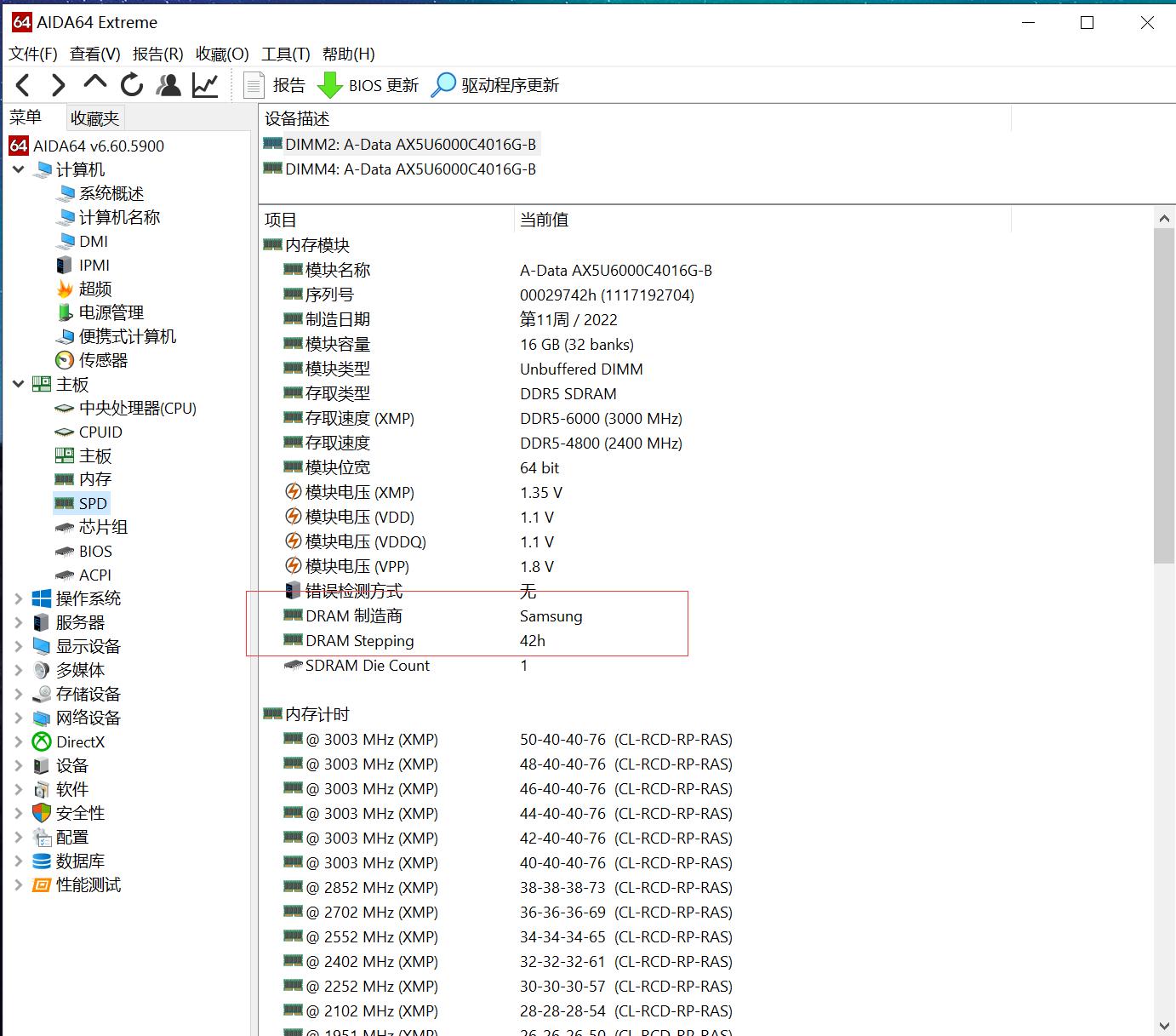Click the Back navigation arrow
The image size is (1176, 1036).
click(x=24, y=85)
